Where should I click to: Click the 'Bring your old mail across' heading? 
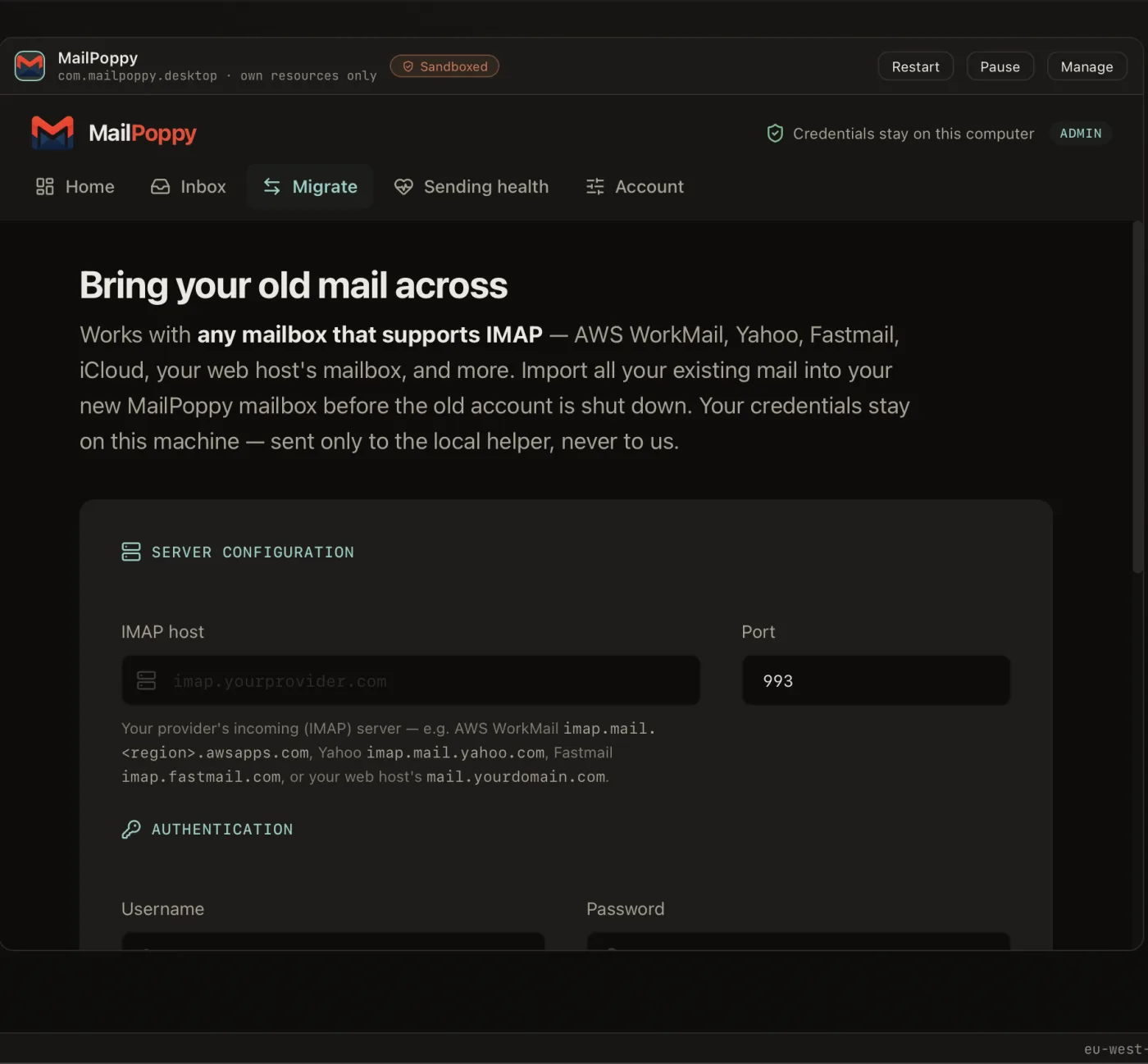pyautogui.click(x=294, y=285)
